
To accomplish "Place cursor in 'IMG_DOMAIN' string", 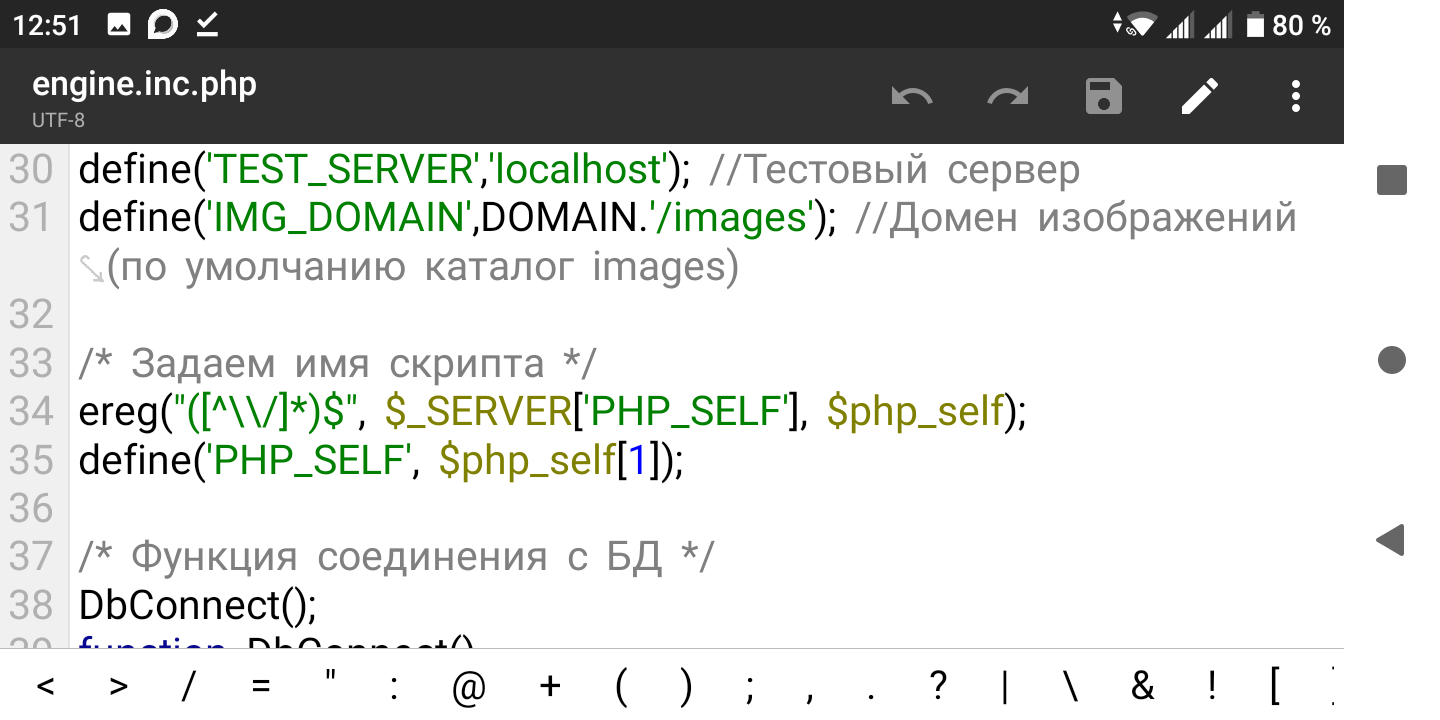I will (x=338, y=218).
